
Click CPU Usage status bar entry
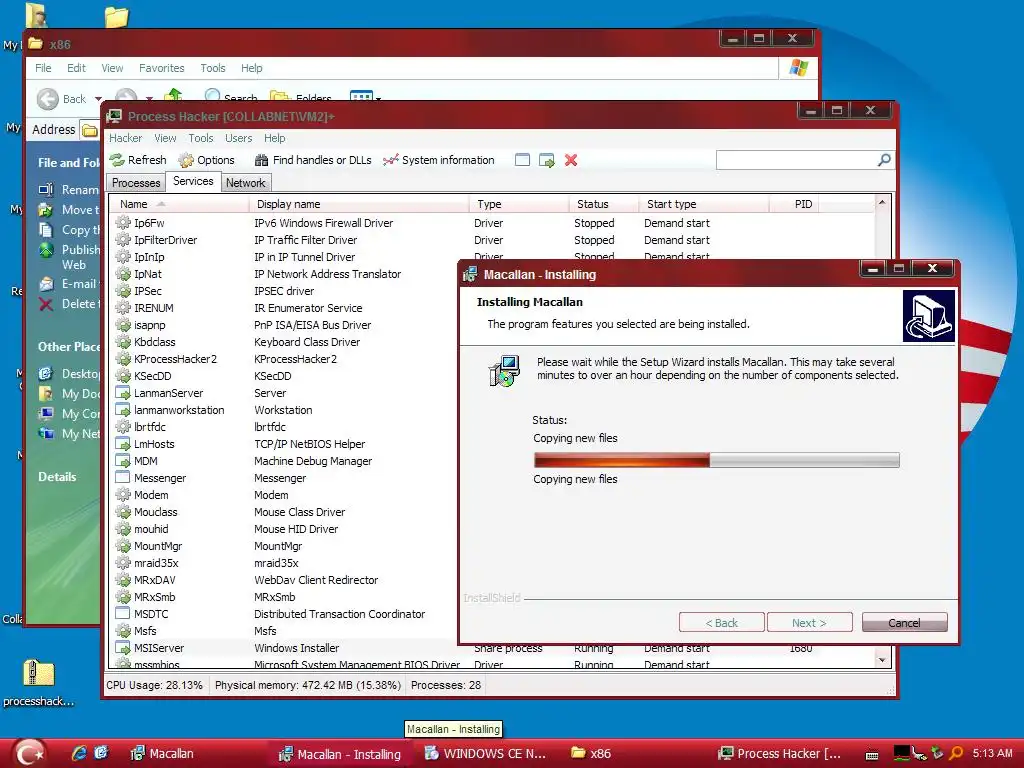(154, 685)
